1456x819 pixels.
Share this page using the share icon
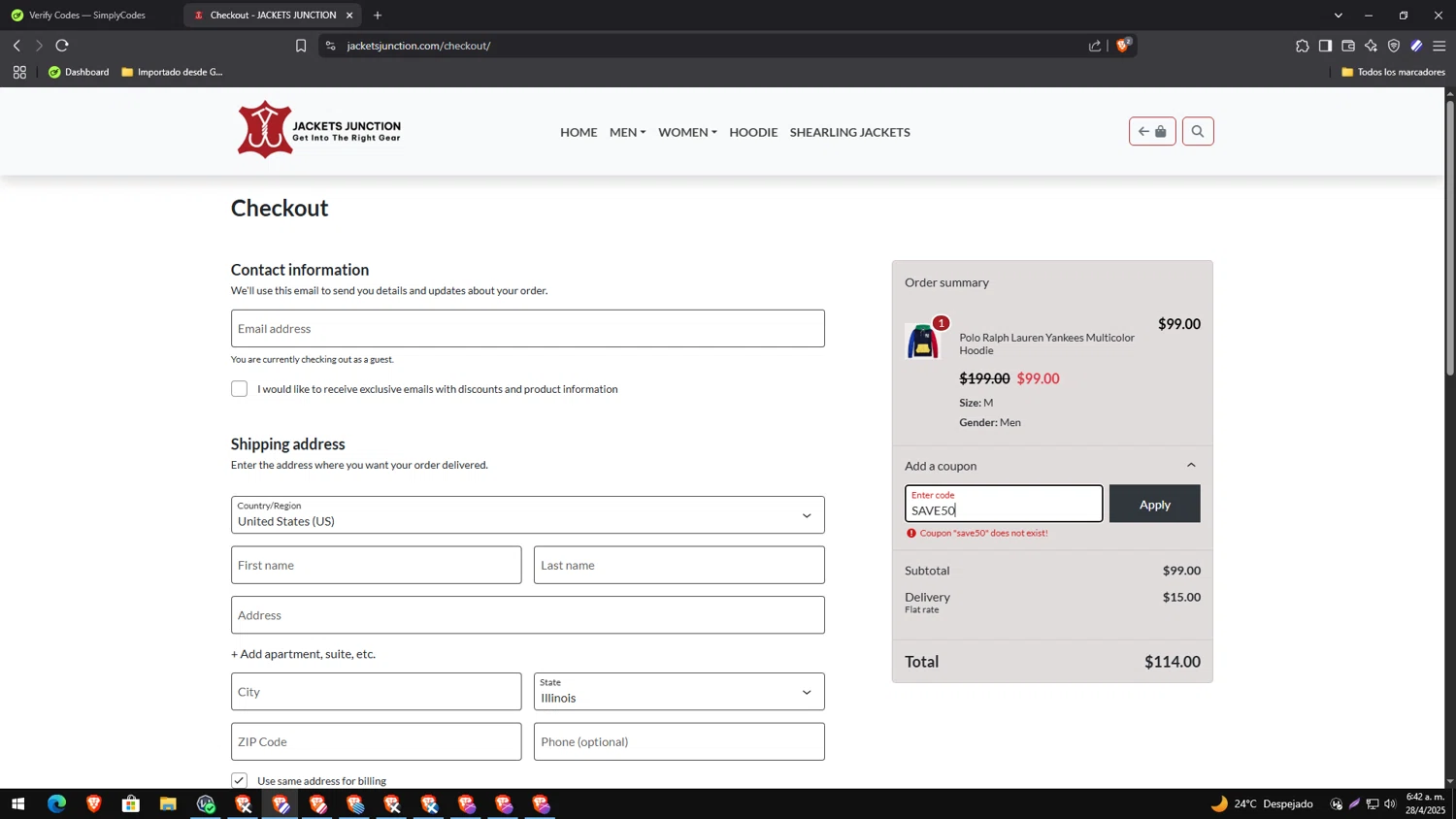coord(1095,46)
